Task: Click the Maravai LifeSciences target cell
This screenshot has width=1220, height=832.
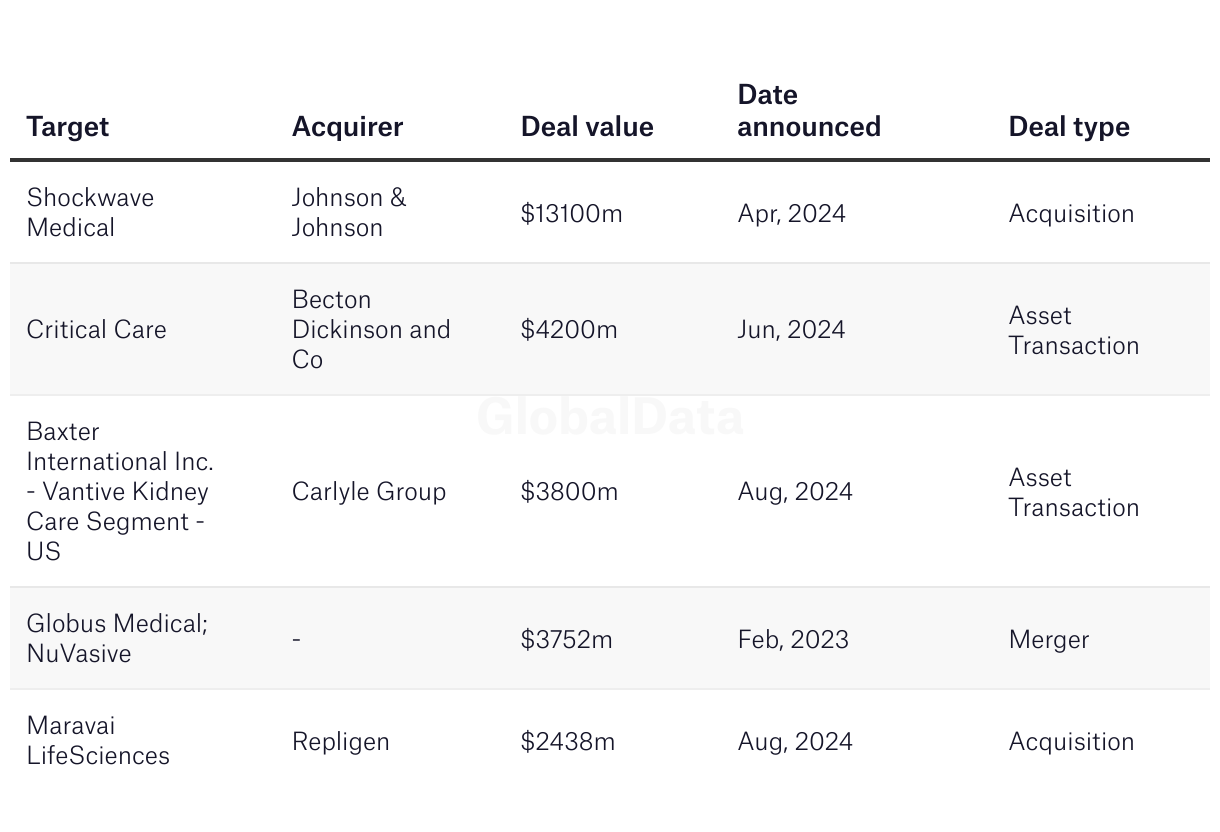Action: [98, 741]
